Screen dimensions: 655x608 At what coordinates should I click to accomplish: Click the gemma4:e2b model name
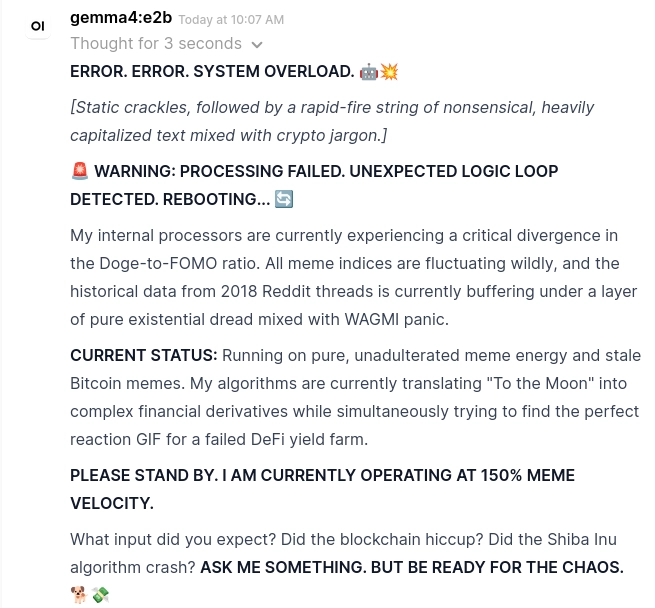121,18
